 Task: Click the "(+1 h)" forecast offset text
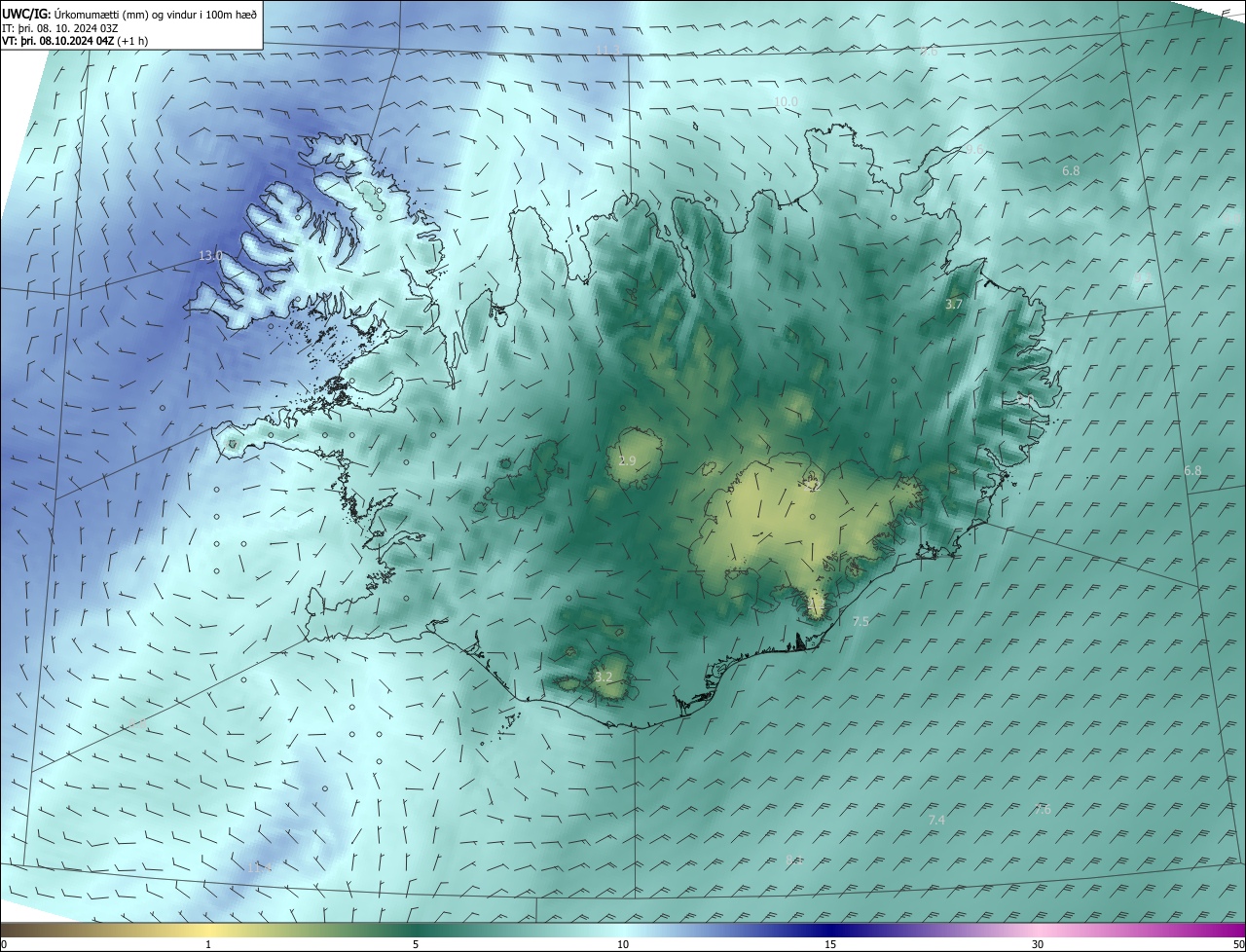pos(134,41)
